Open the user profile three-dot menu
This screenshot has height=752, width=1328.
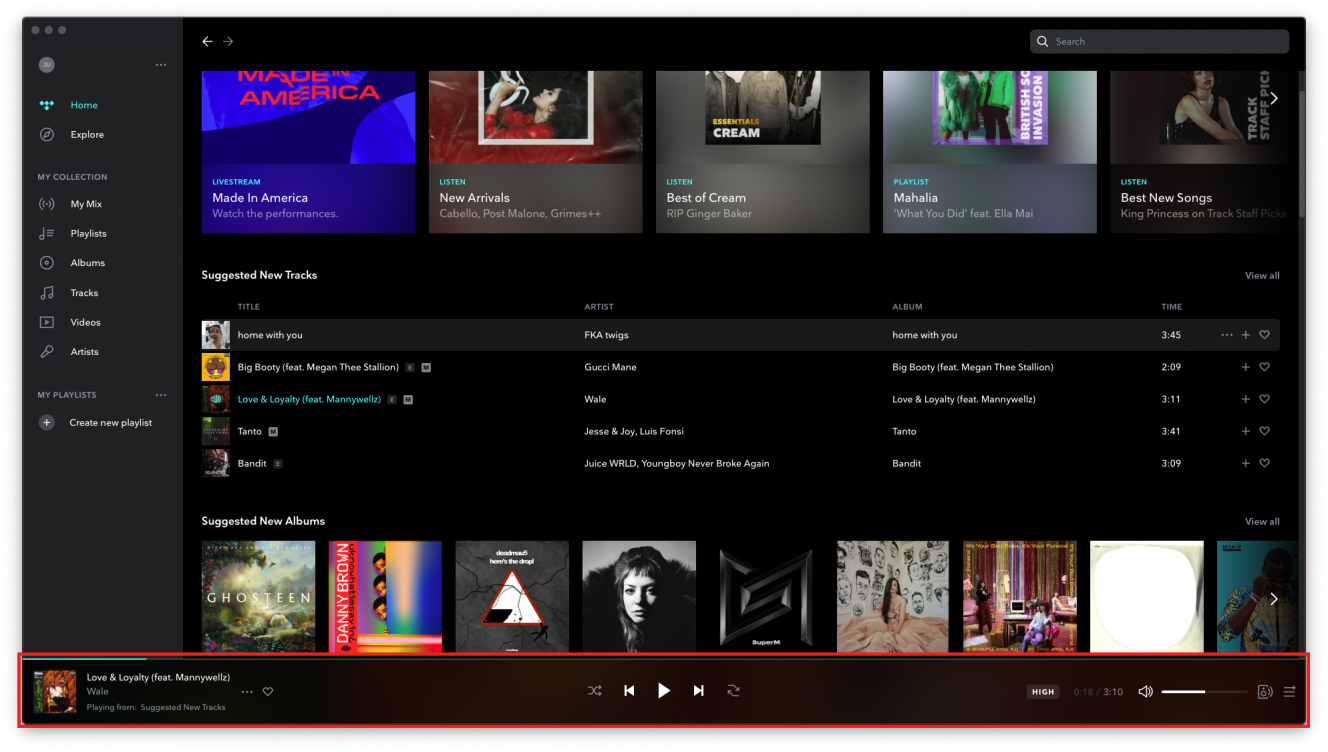click(x=161, y=65)
